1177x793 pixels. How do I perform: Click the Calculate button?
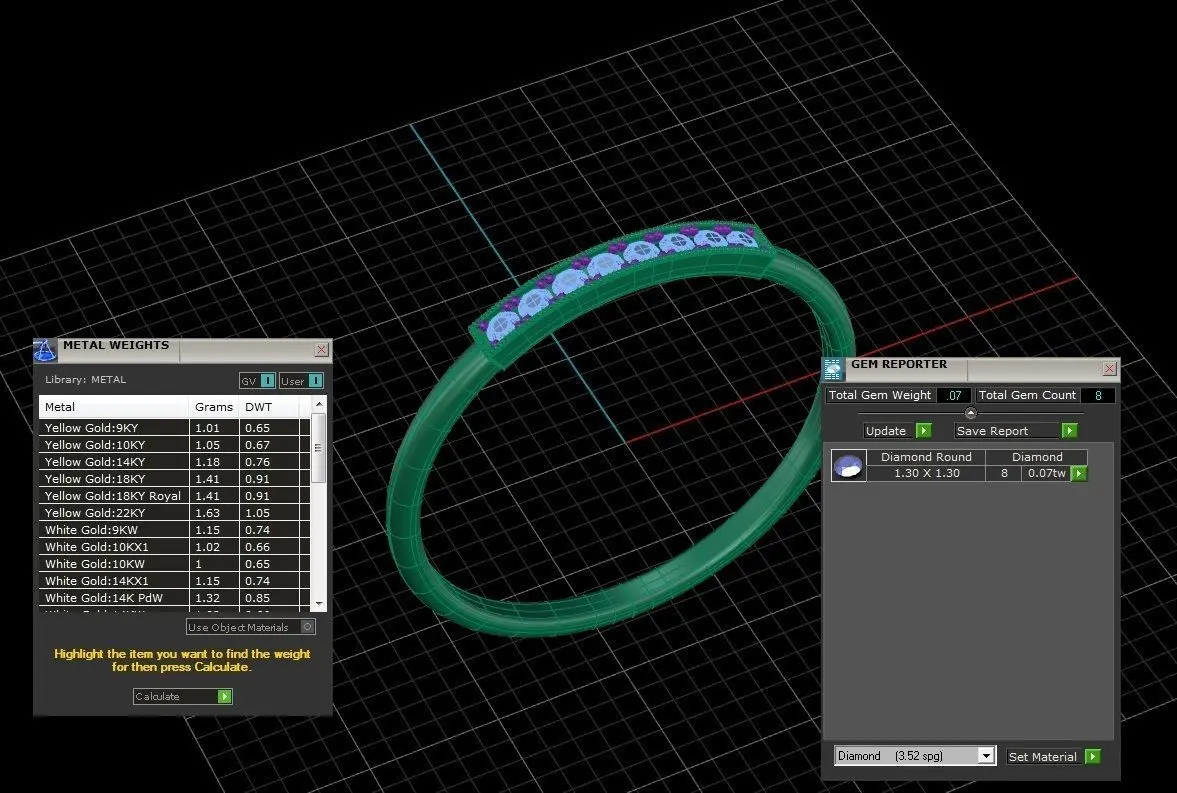point(182,697)
